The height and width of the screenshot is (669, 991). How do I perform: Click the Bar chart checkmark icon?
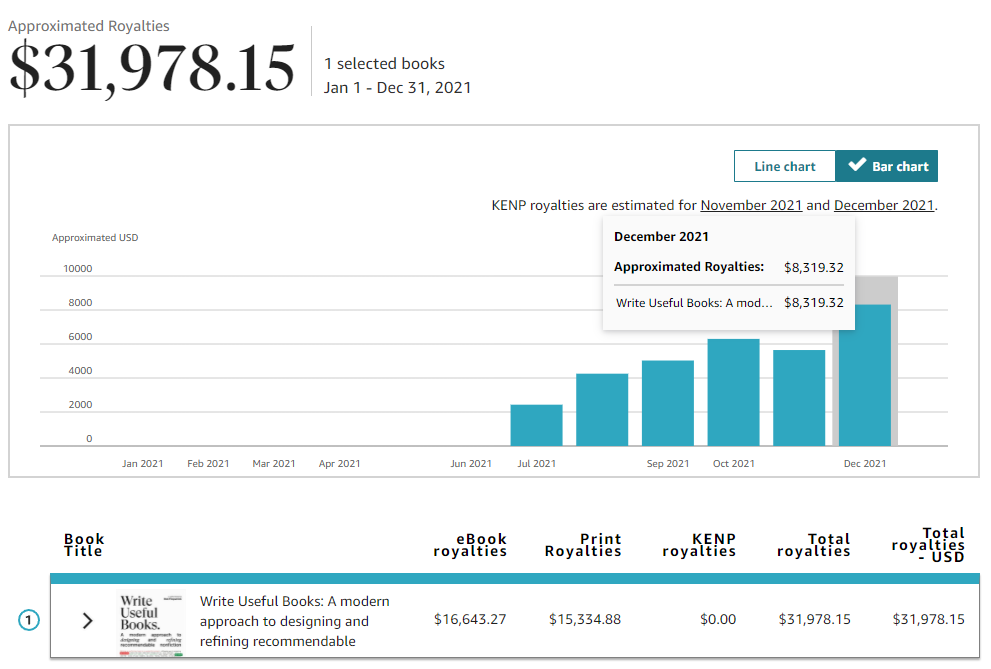[x=857, y=166]
